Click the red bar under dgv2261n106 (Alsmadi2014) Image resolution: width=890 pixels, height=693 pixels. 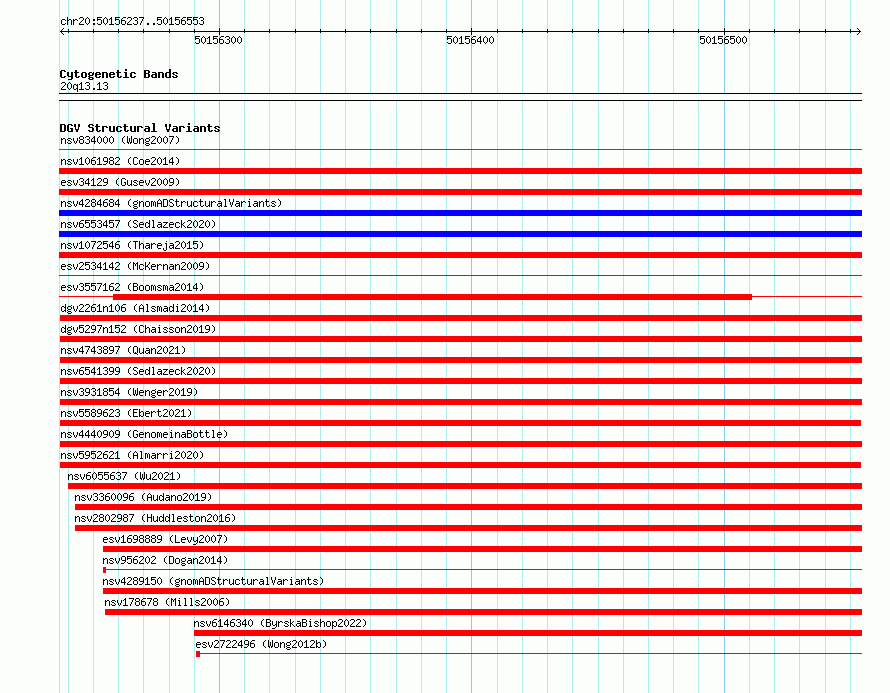[x=460, y=318]
